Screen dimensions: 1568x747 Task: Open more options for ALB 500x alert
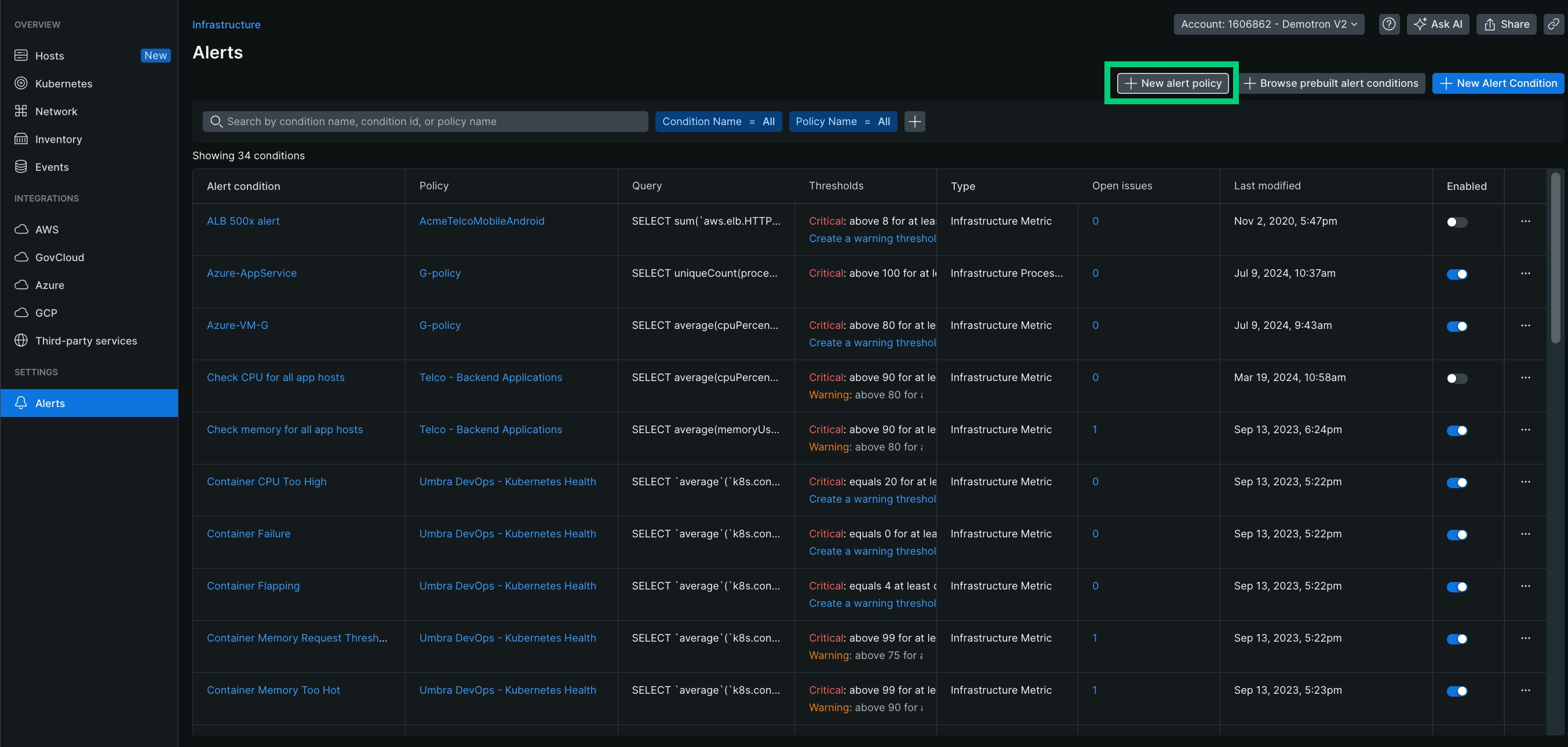(x=1525, y=221)
